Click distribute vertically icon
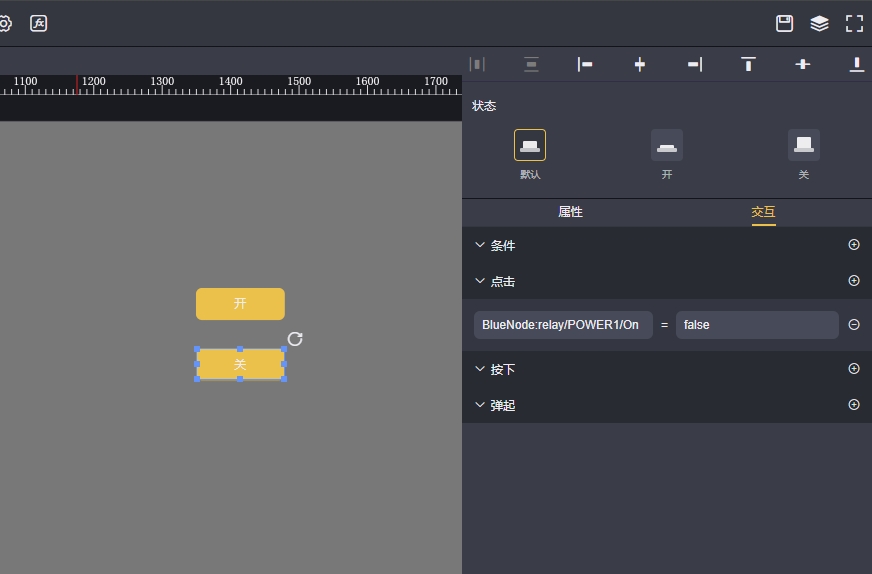Screen dimensions: 872x574 pos(531,65)
